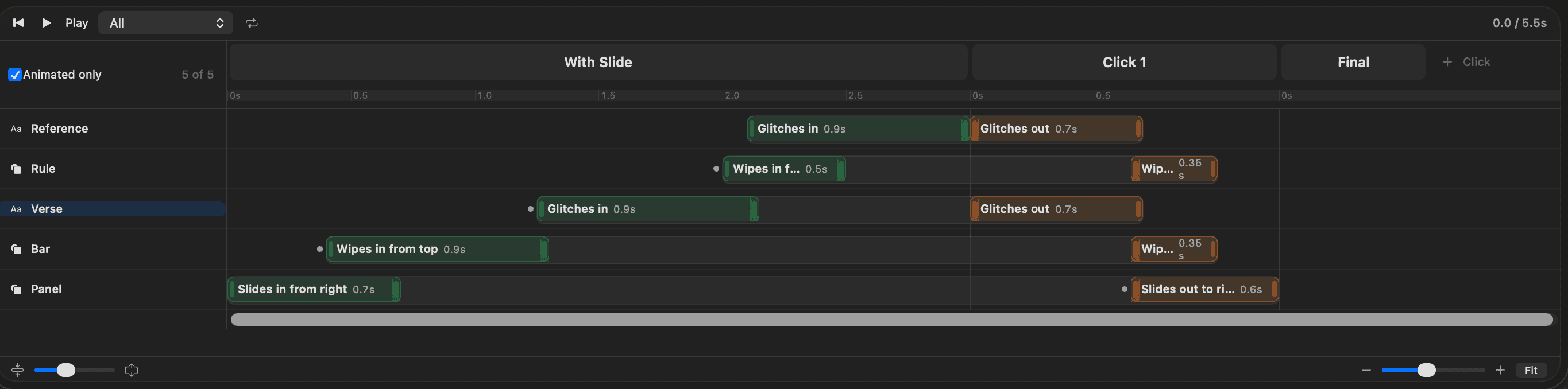Select the Final stage header
This screenshot has height=389, width=1568.
point(1353,62)
